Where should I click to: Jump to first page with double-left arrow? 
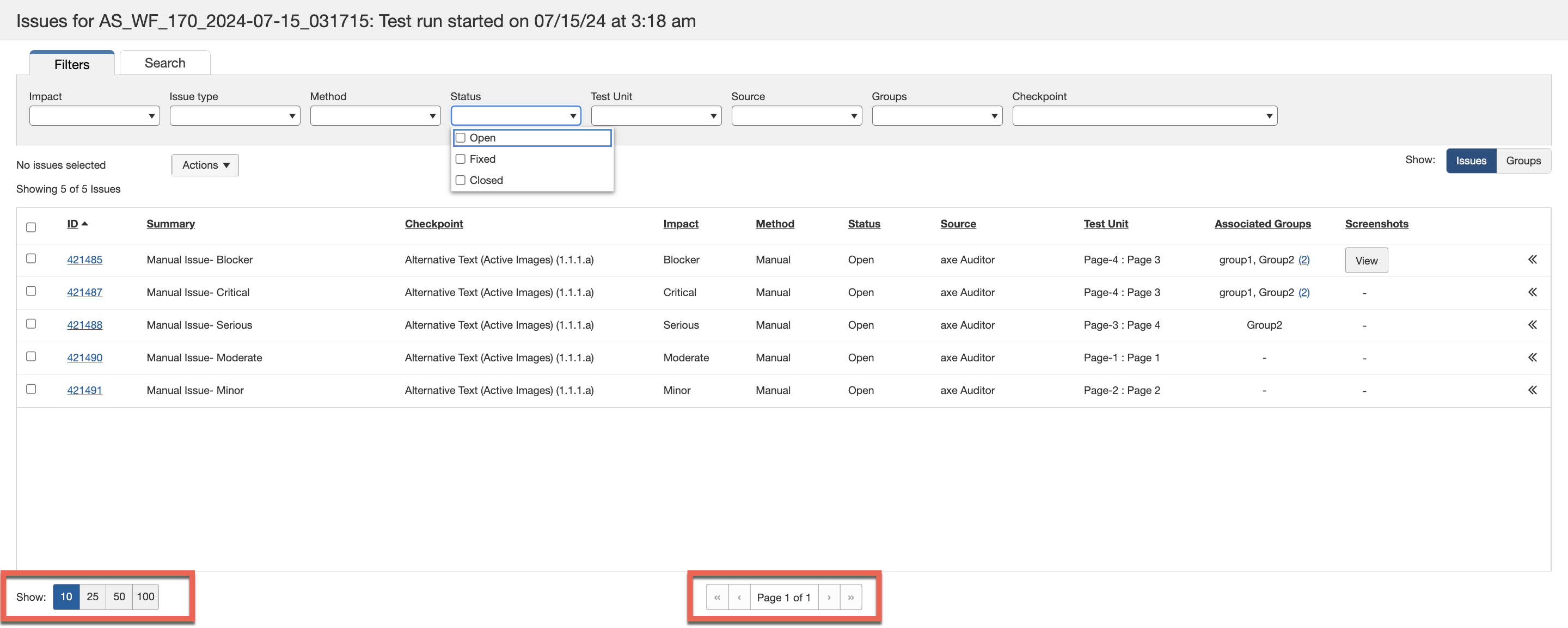[x=717, y=597]
